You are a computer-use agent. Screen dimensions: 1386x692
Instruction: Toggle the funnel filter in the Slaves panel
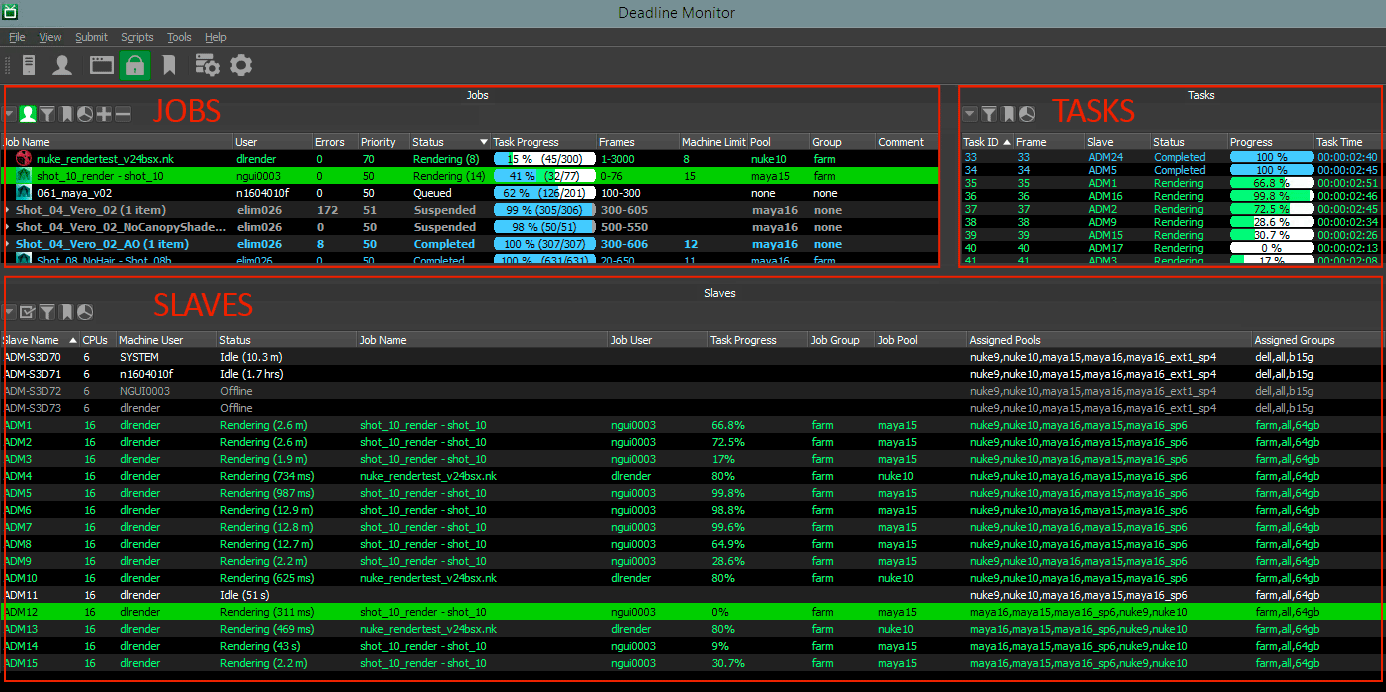pos(47,312)
